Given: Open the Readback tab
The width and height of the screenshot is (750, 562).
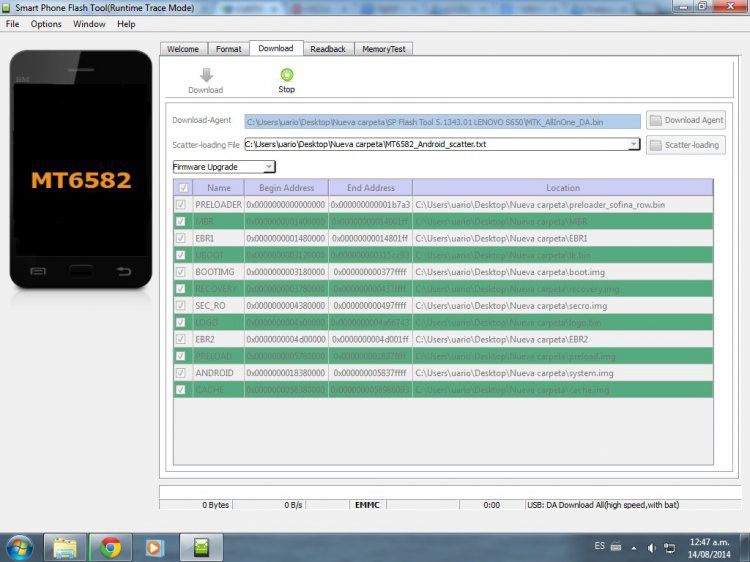Looking at the screenshot, I should [328, 49].
